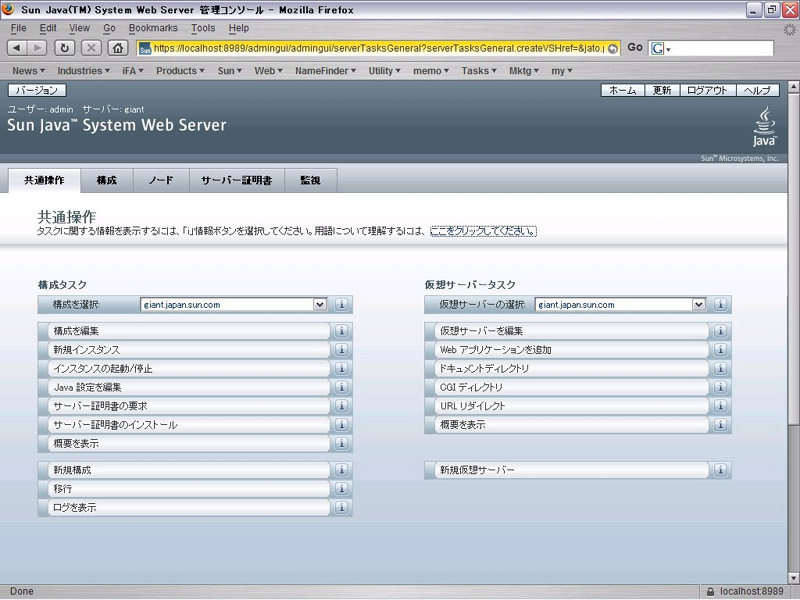Follow the ここをクリックしてください link
The width and height of the screenshot is (800, 600).
coord(483,231)
